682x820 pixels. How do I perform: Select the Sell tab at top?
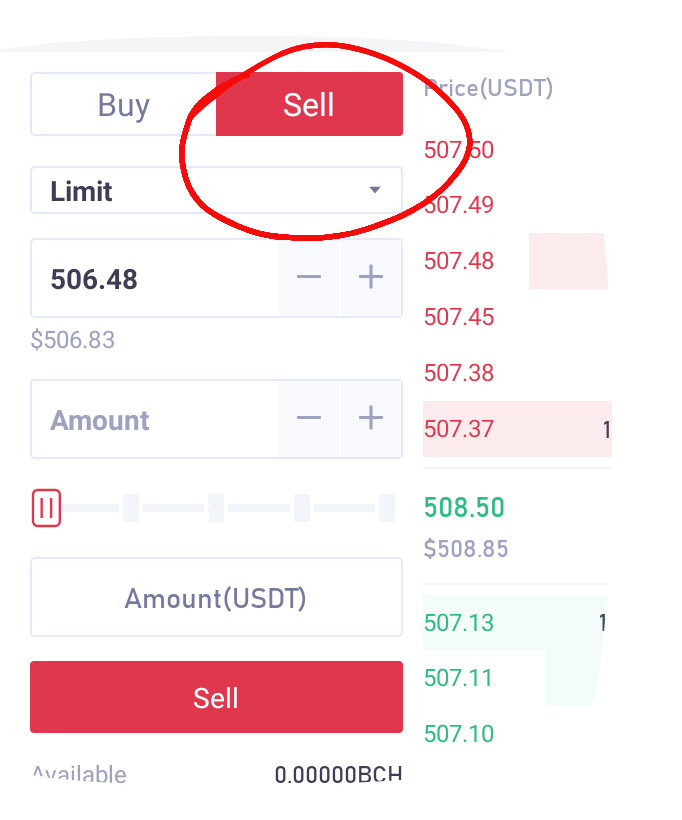tap(309, 104)
